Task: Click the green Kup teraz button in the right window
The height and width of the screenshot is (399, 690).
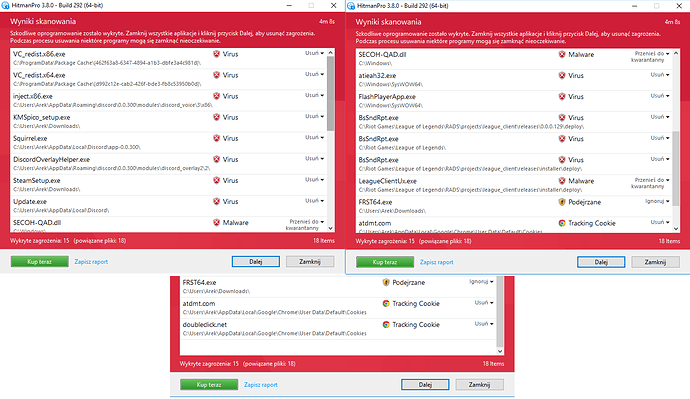Action: pyautogui.click(x=385, y=262)
